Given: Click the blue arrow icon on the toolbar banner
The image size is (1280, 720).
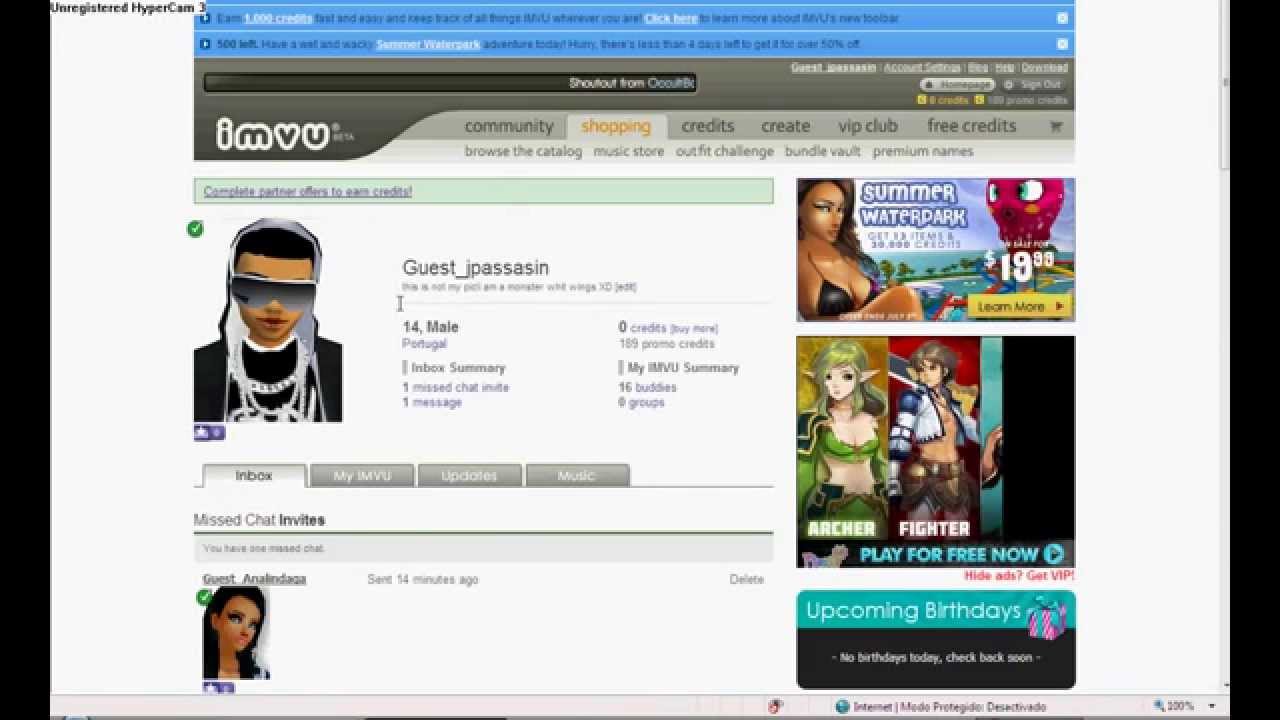Looking at the screenshot, I should (205, 18).
